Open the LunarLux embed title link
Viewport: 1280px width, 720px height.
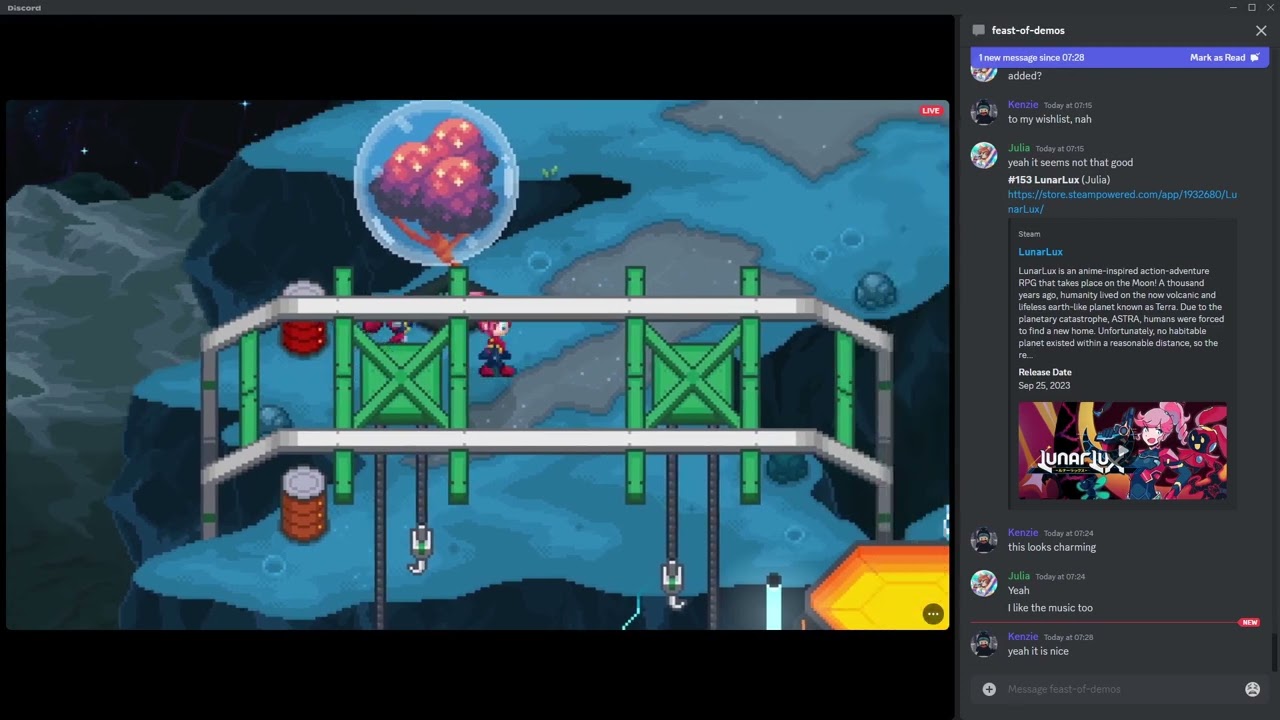coord(1040,252)
